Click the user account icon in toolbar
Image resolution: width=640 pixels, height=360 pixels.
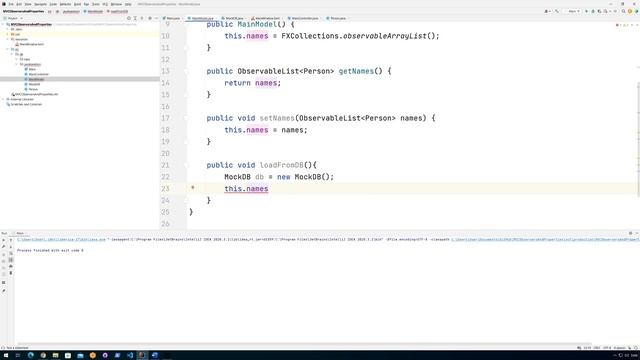(x=547, y=11)
